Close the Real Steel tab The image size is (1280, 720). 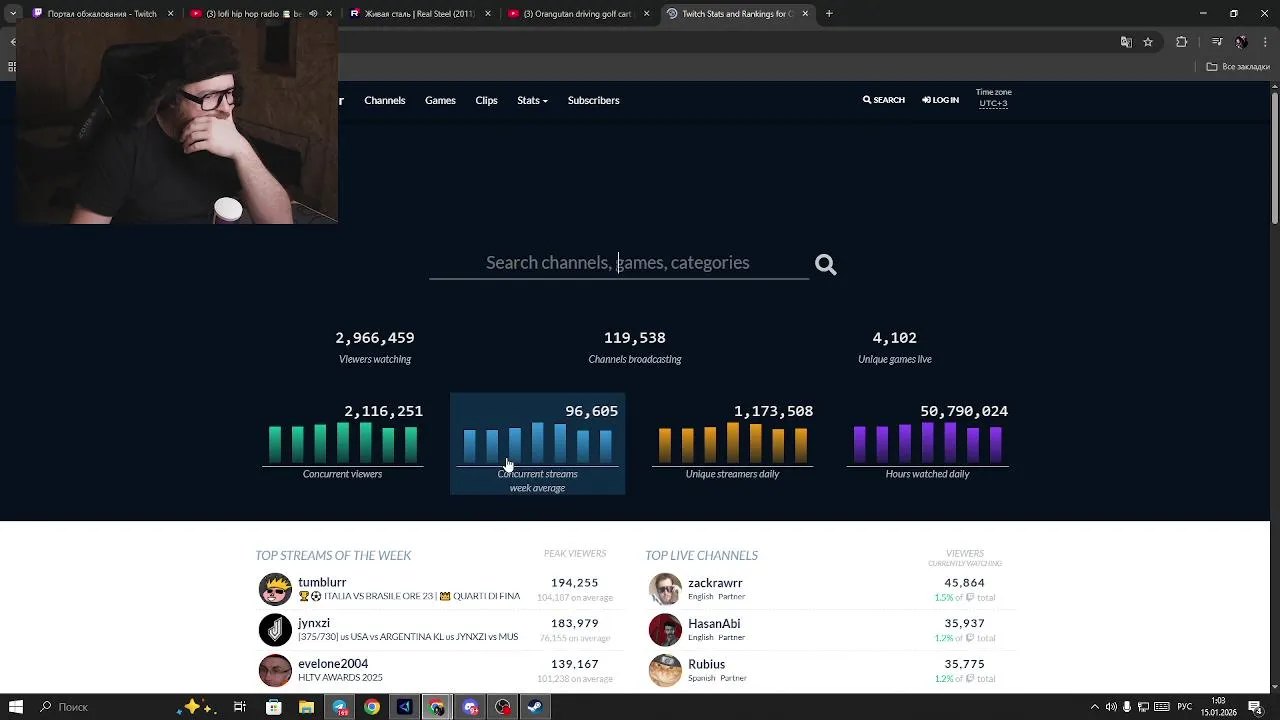488,14
